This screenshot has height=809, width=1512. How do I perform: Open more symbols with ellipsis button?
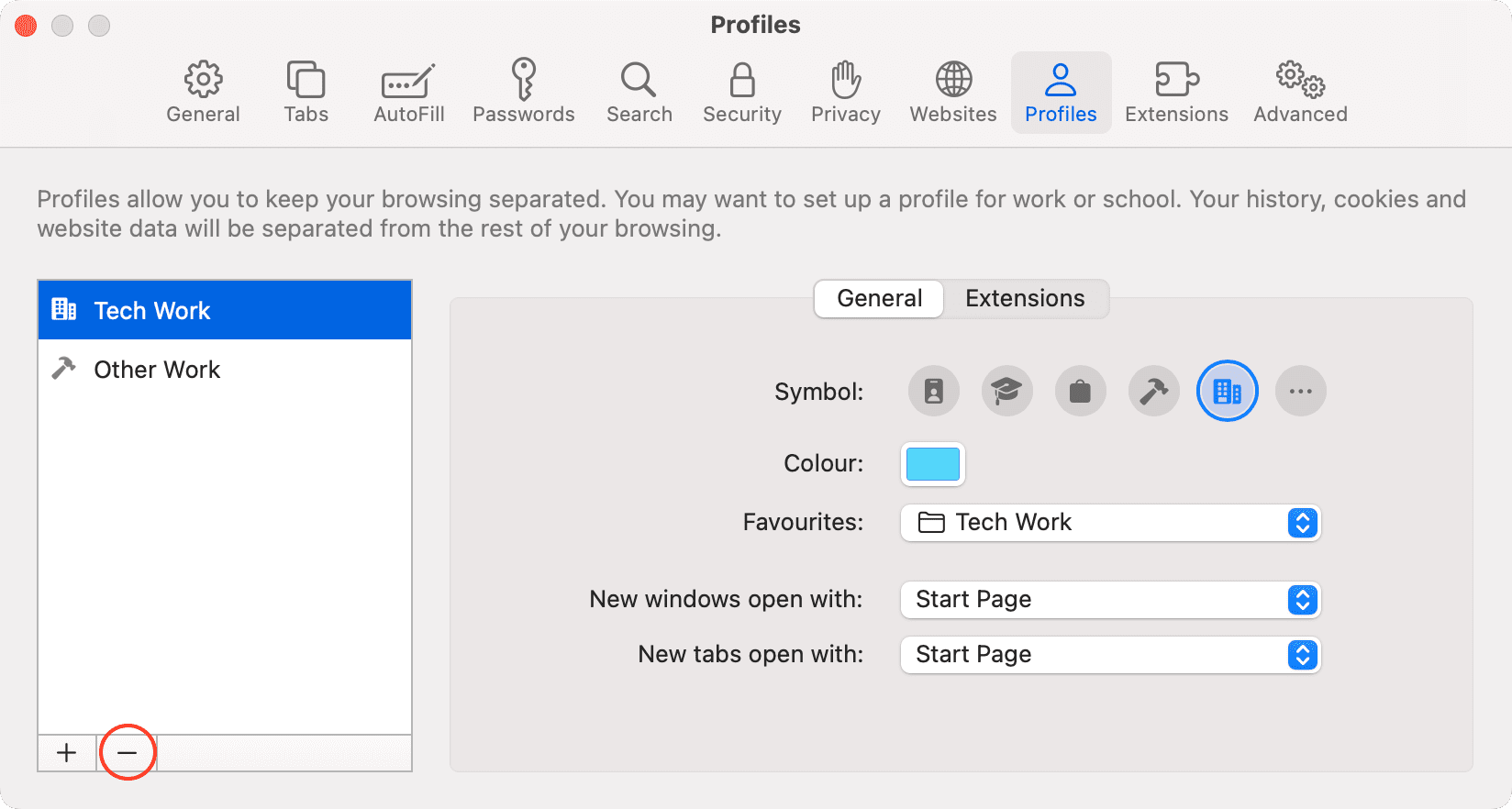click(1300, 392)
